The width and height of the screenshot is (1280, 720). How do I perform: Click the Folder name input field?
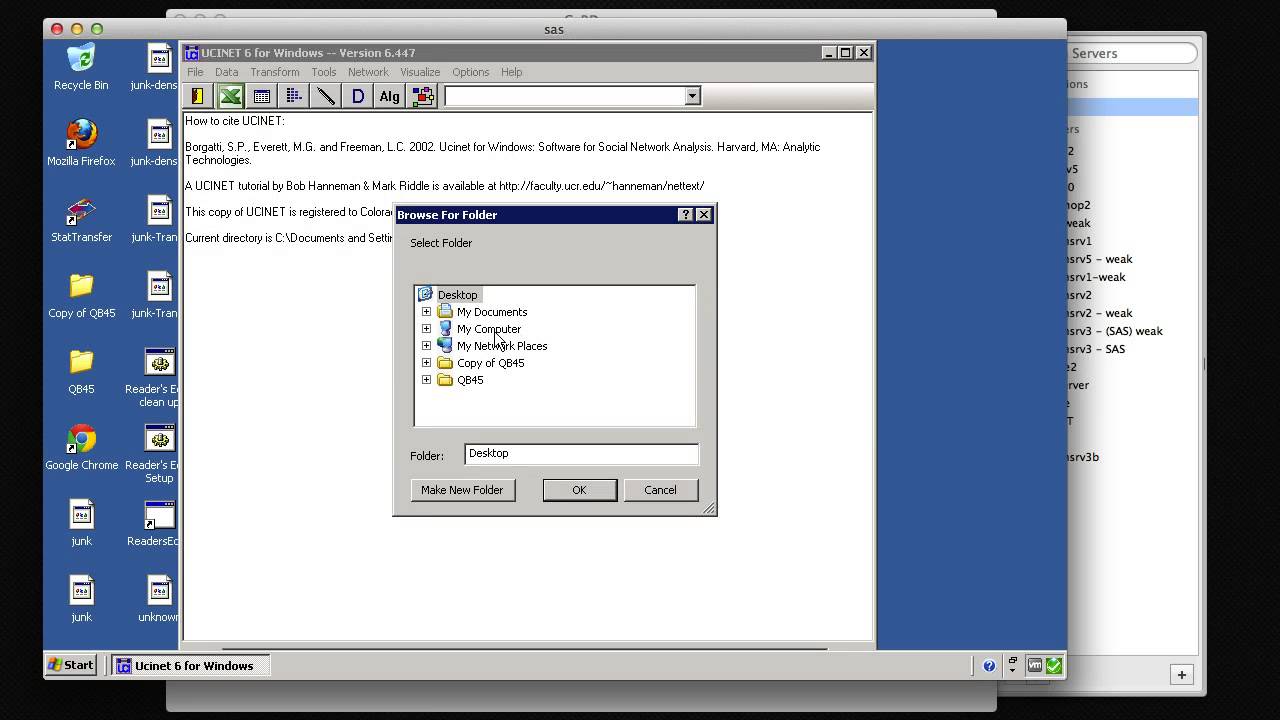581,454
